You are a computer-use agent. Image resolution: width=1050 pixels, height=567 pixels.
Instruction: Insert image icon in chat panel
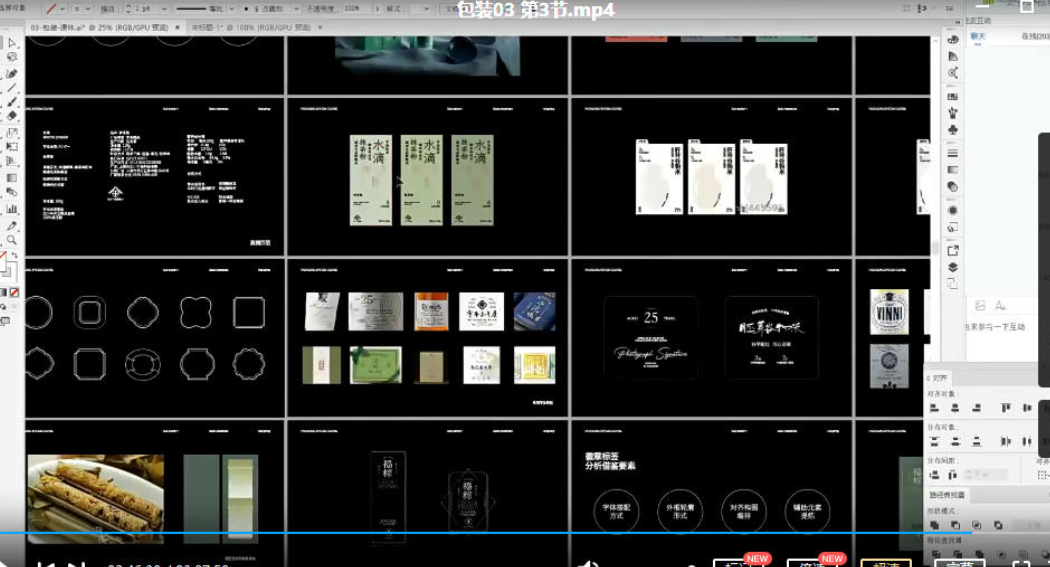click(980, 306)
